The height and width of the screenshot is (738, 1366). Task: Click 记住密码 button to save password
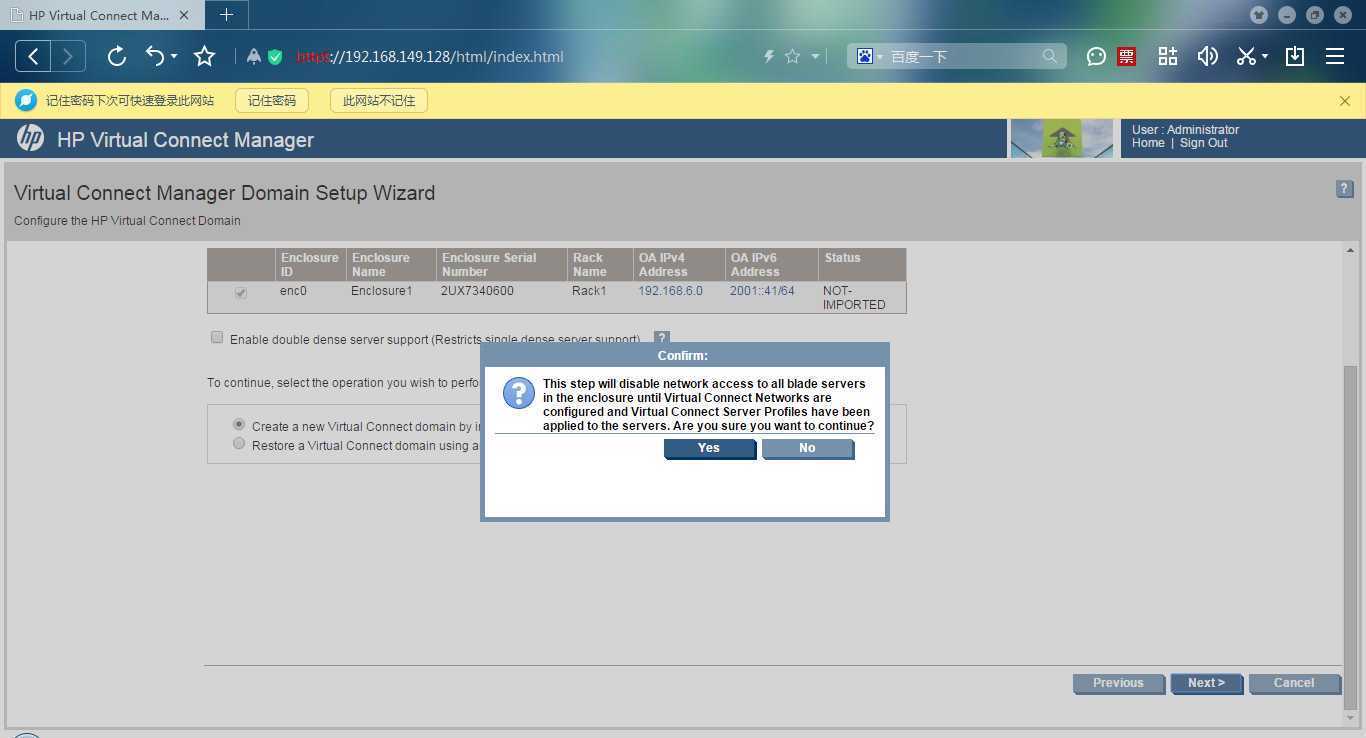pos(272,101)
